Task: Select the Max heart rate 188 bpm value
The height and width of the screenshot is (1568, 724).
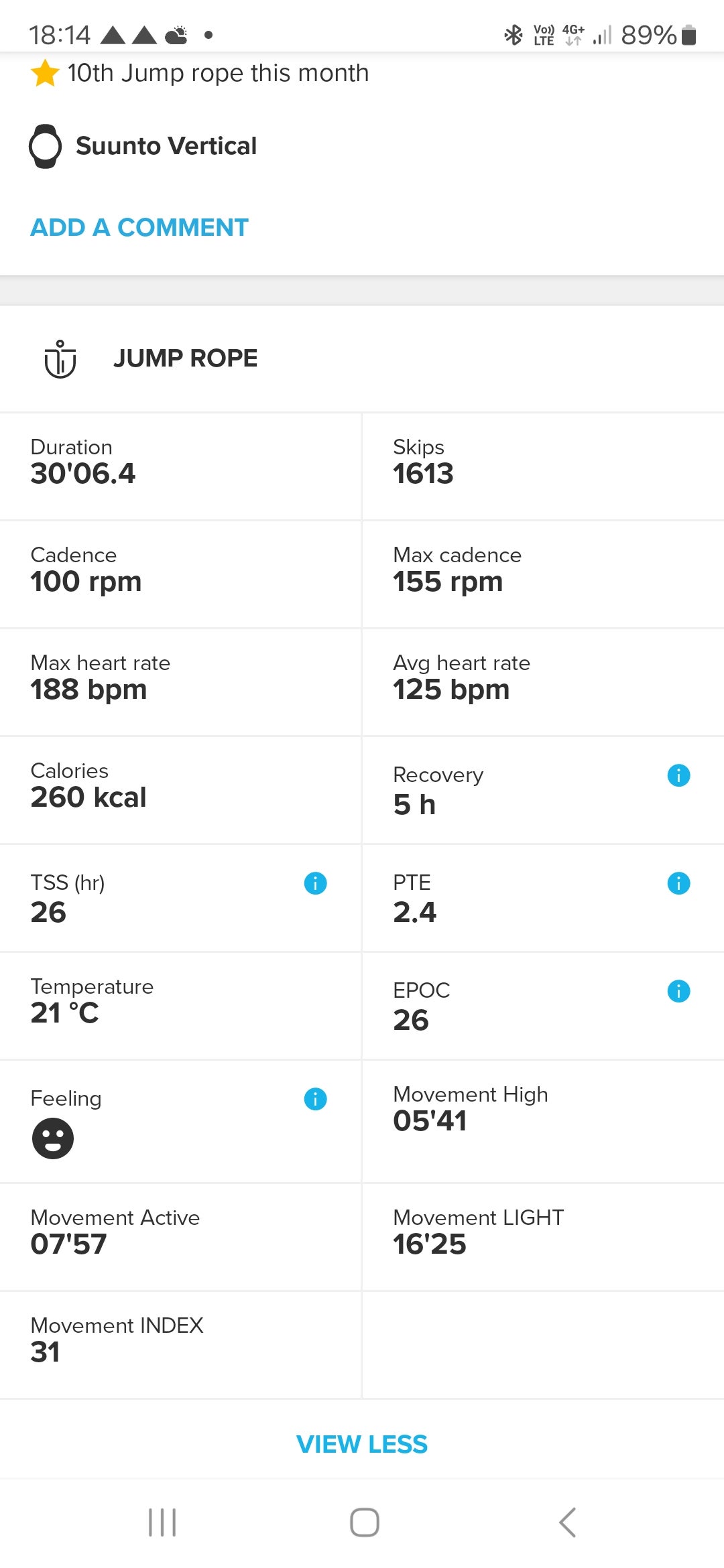Action: tap(88, 690)
